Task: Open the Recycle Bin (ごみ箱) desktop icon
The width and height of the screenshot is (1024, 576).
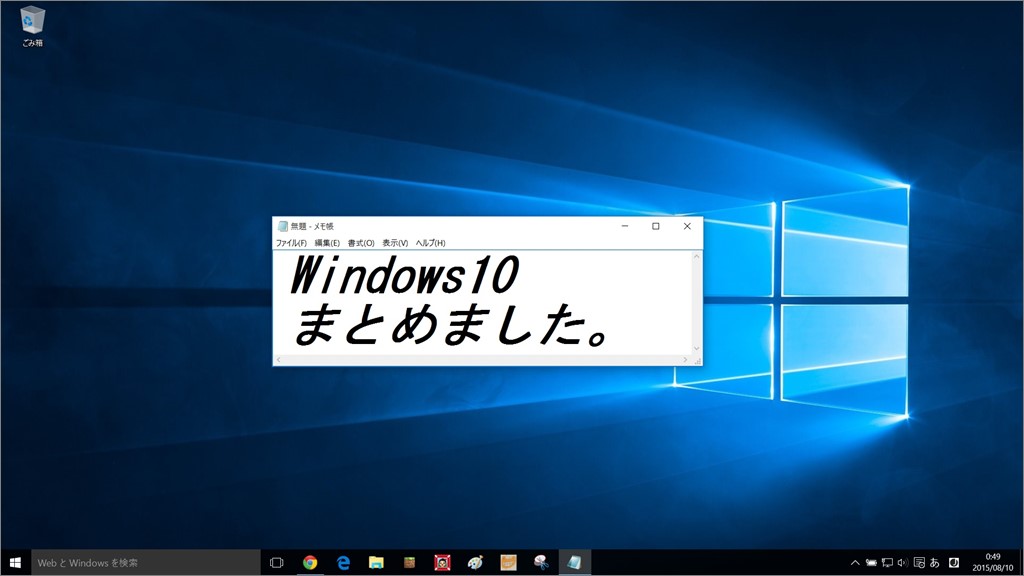Action: click(32, 24)
